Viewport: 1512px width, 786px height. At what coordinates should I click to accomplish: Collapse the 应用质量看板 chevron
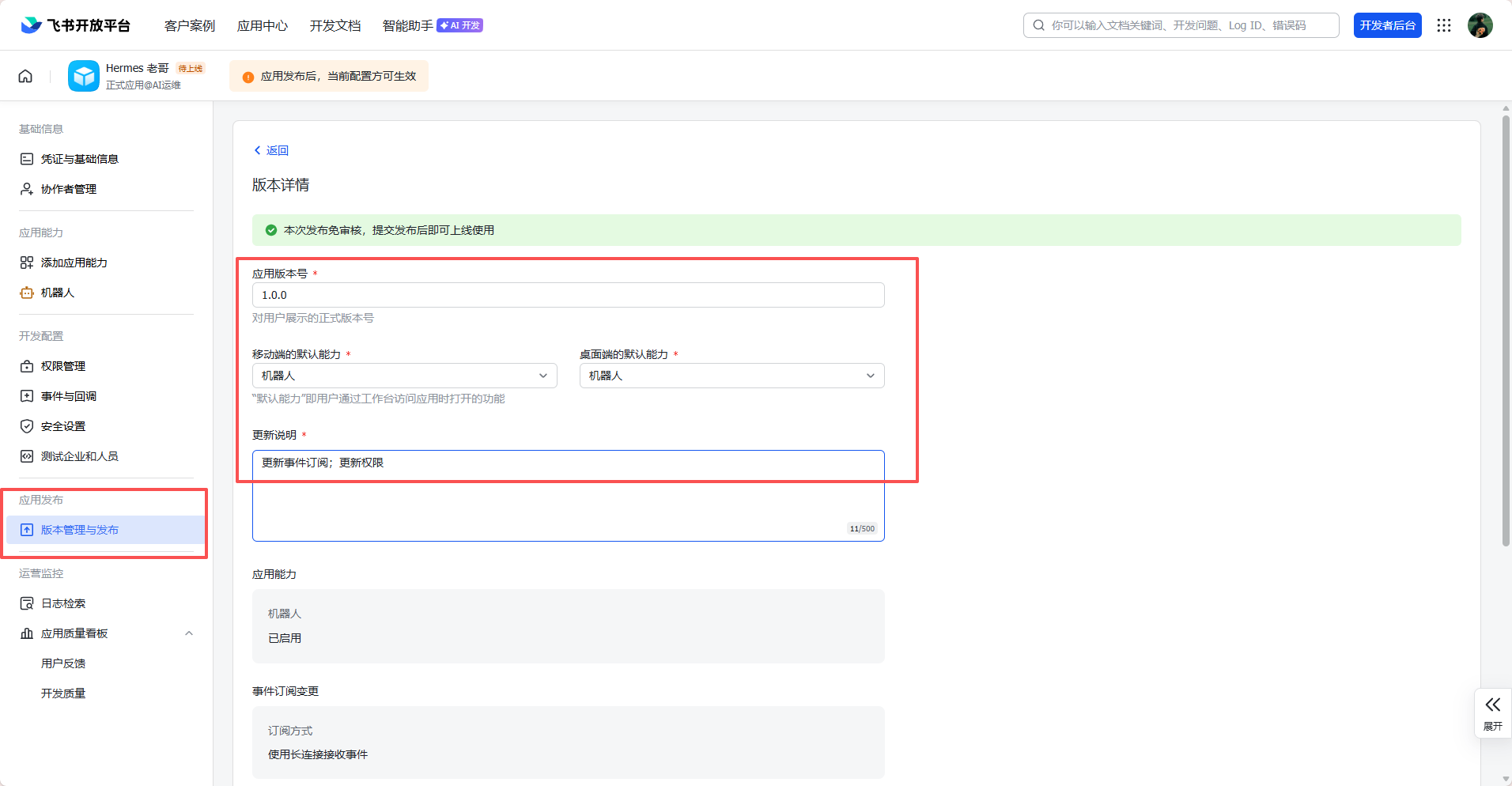tap(189, 633)
